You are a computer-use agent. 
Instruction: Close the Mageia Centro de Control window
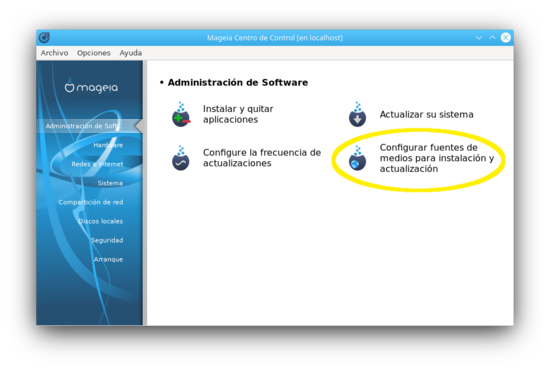[x=505, y=37]
